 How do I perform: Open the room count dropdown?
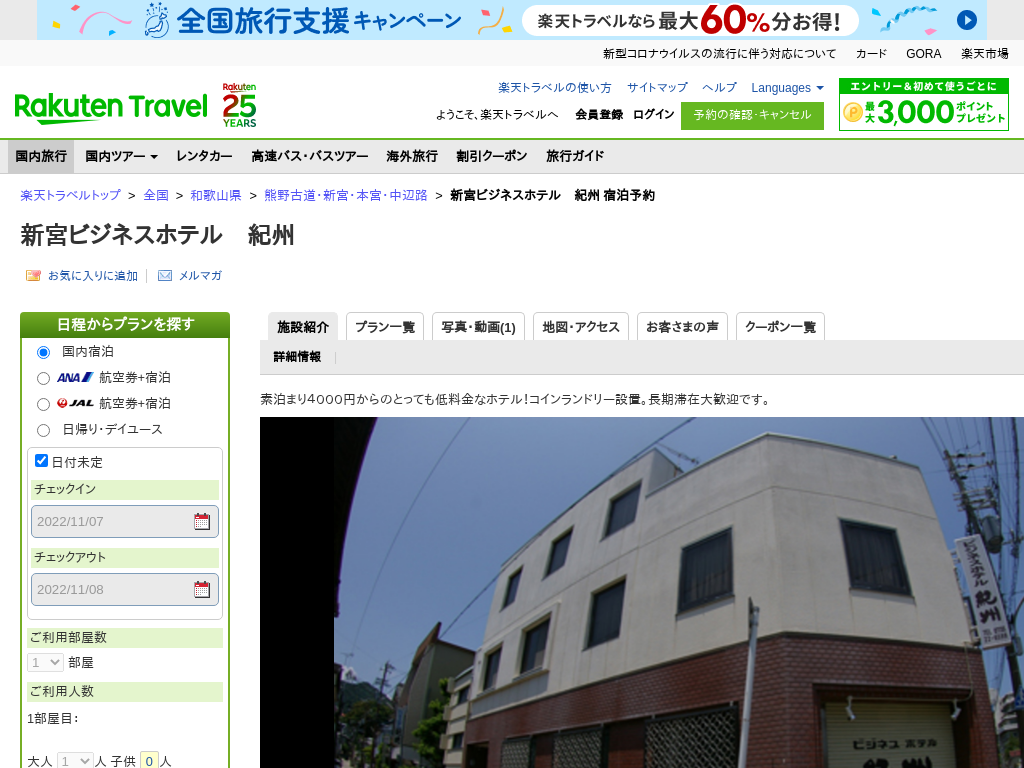pos(45,662)
